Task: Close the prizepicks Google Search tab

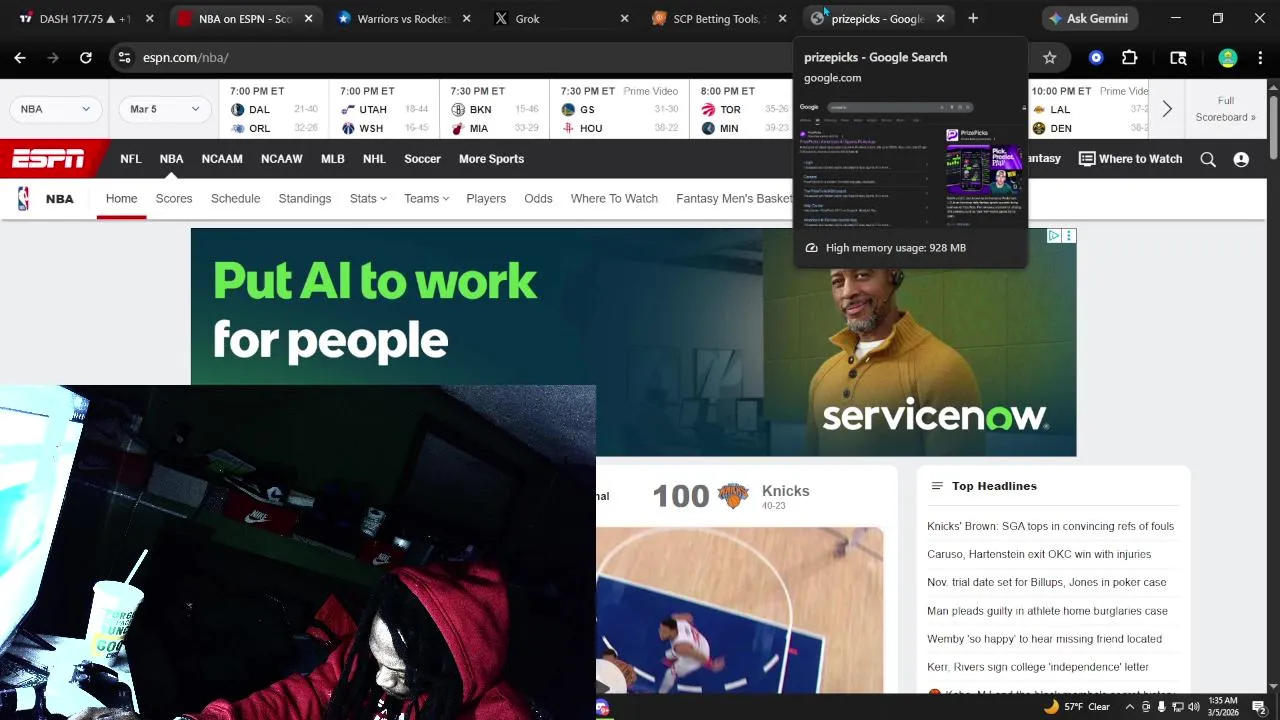Action: pos(940,18)
